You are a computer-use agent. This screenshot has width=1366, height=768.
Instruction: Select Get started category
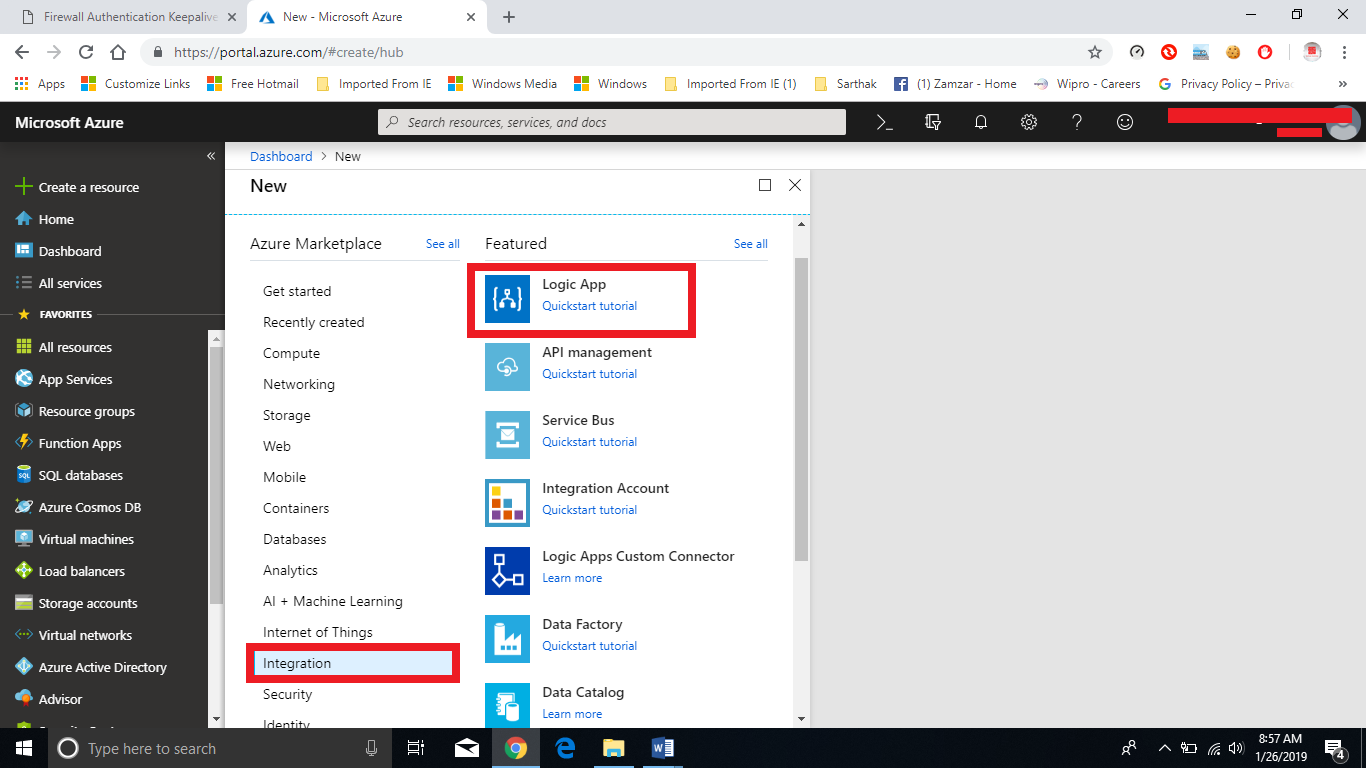click(x=297, y=291)
